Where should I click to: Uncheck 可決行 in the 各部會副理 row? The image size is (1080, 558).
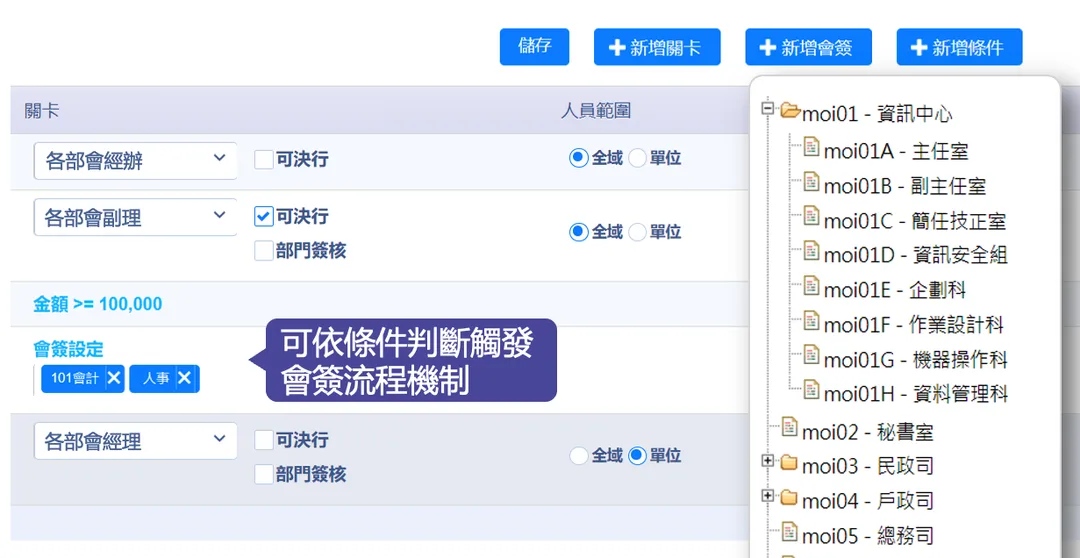coord(264,216)
